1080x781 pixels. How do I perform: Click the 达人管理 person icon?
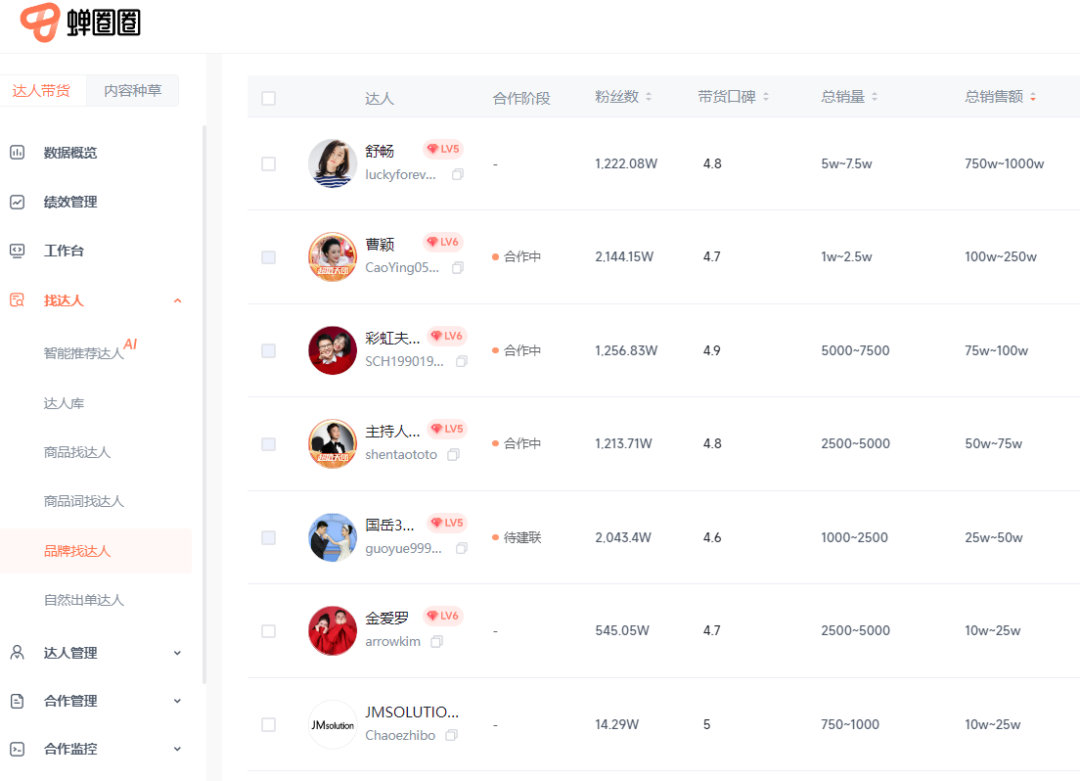pos(17,652)
